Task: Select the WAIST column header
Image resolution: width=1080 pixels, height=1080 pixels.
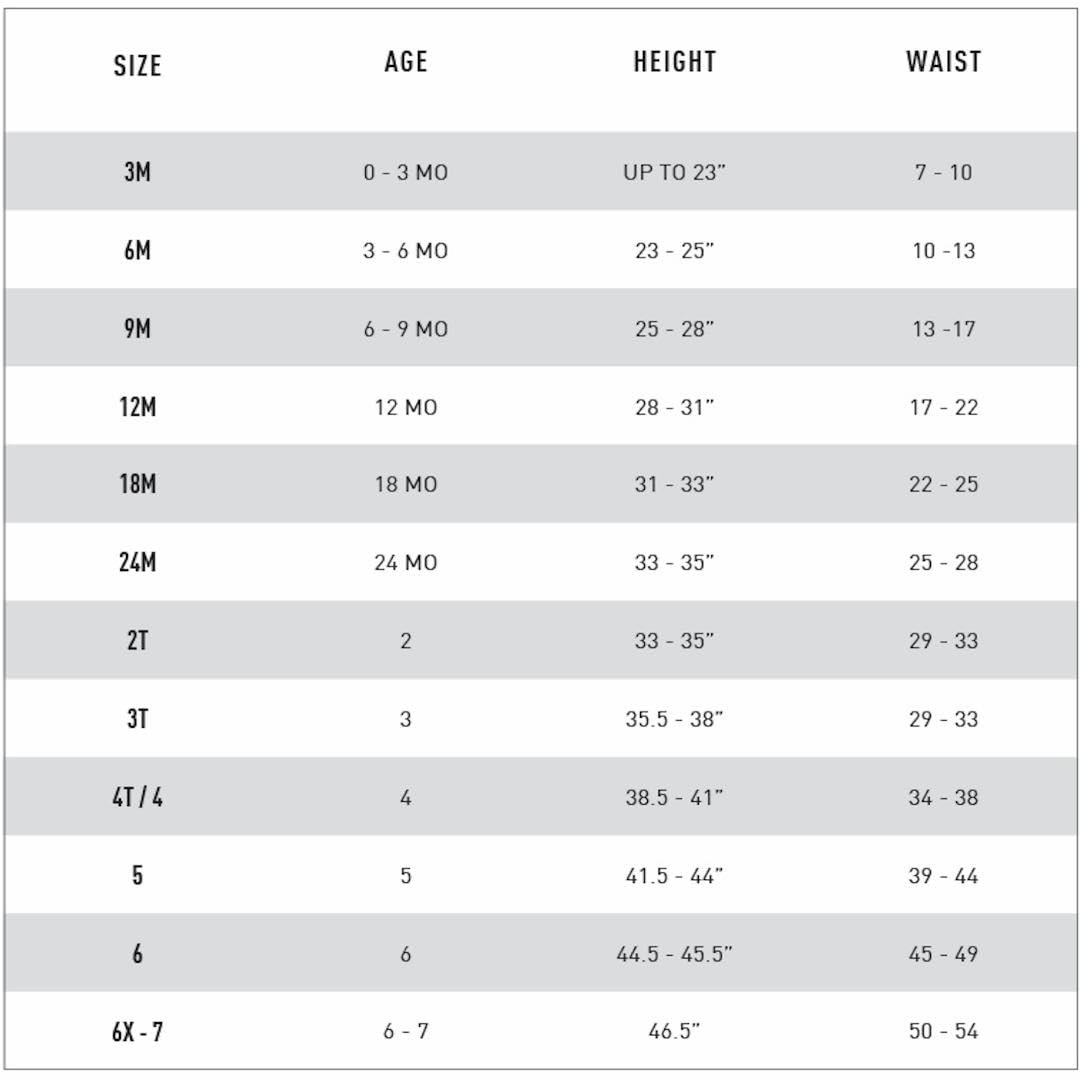Action: (x=943, y=62)
